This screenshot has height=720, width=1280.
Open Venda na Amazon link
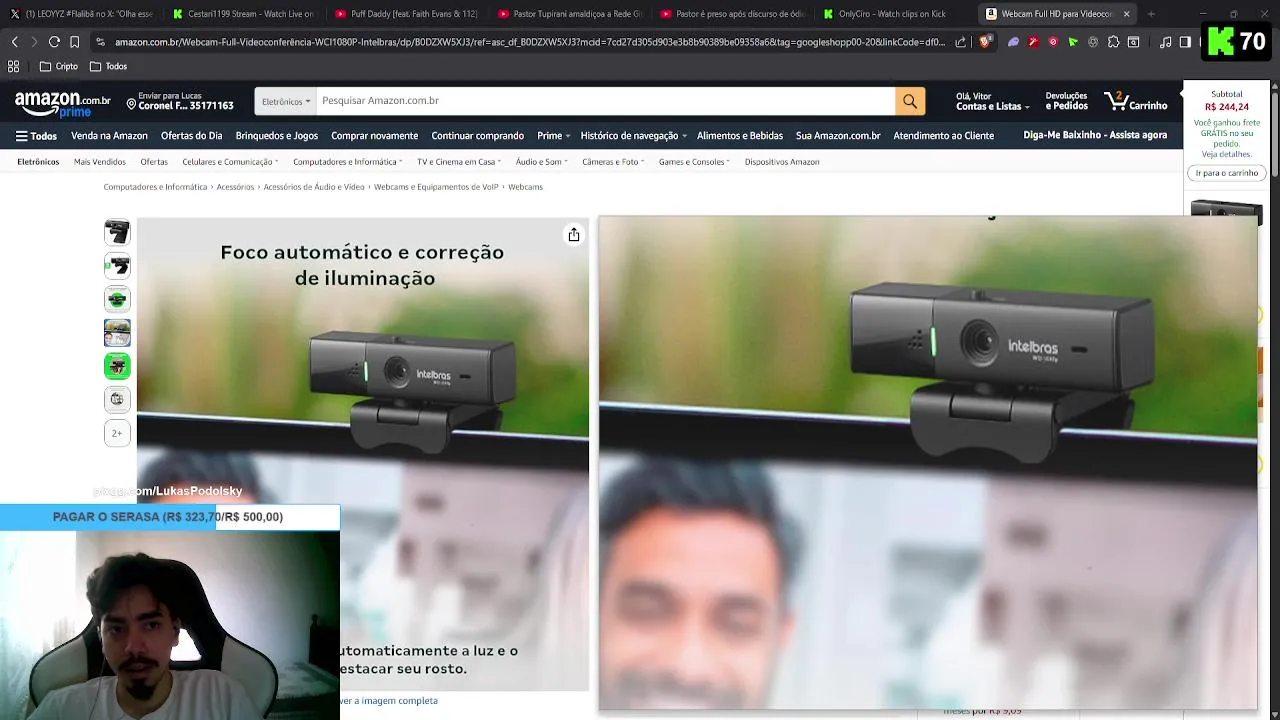109,136
